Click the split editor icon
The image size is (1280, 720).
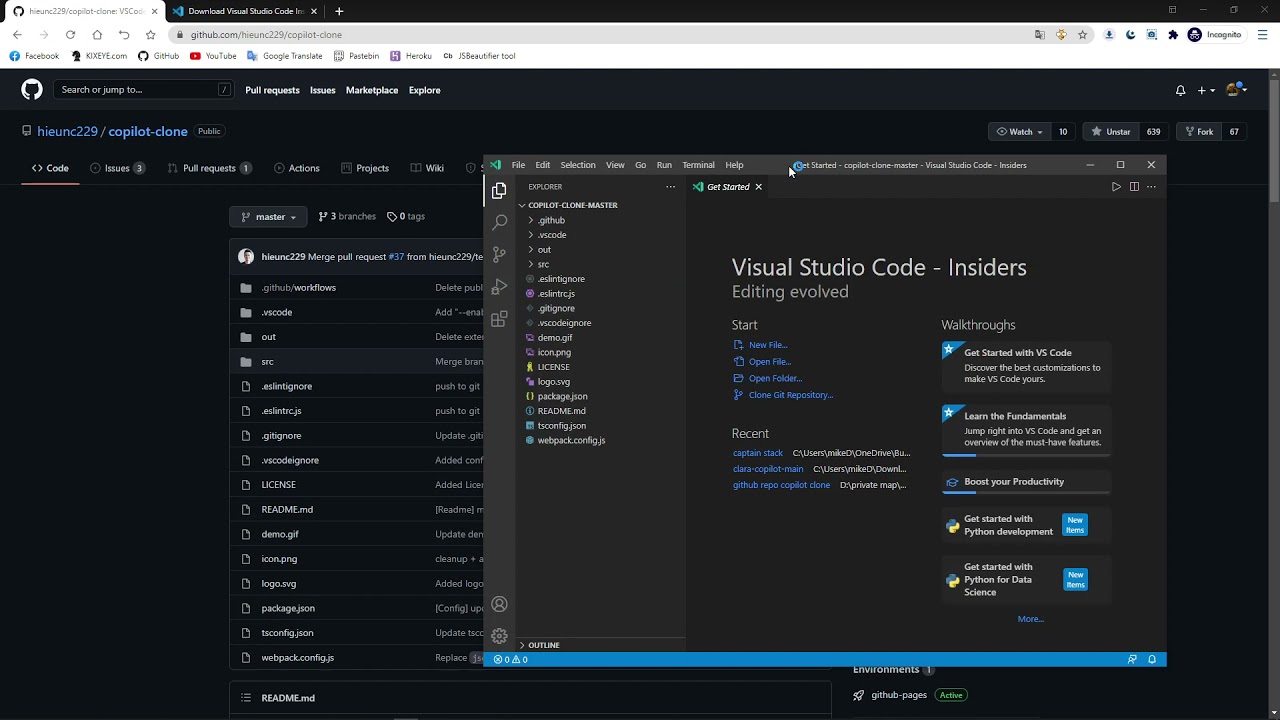pos(1134,187)
